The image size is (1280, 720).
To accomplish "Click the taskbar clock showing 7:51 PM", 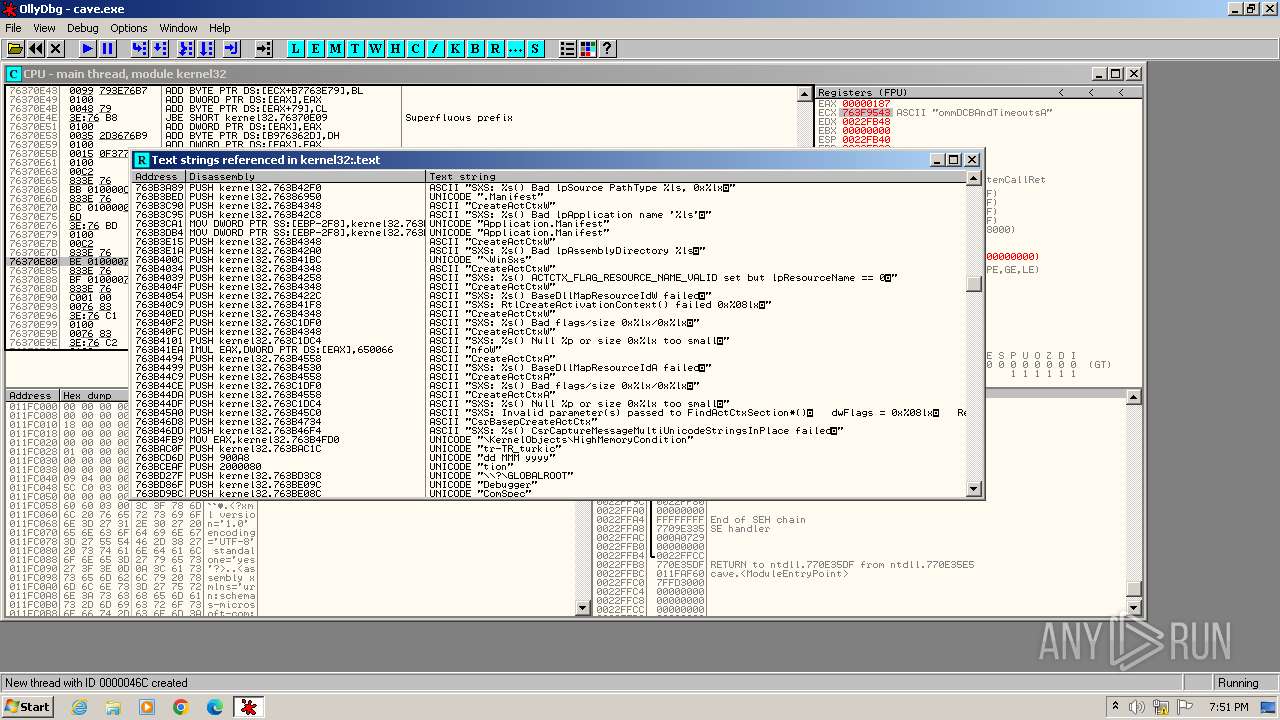I will point(1231,707).
